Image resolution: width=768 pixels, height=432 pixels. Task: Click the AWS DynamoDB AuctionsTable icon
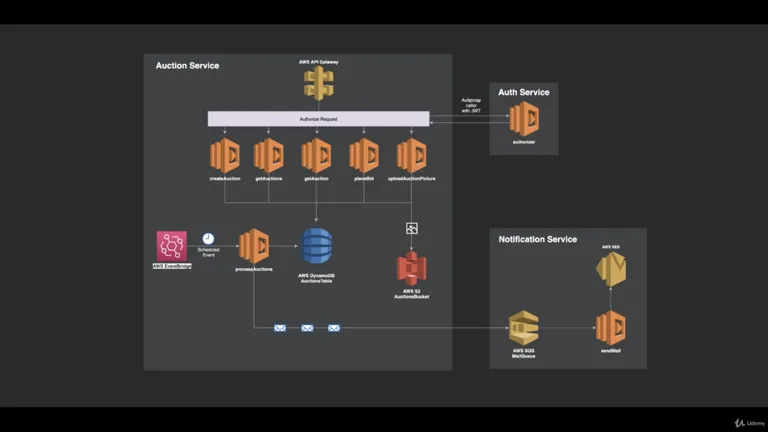click(x=316, y=246)
